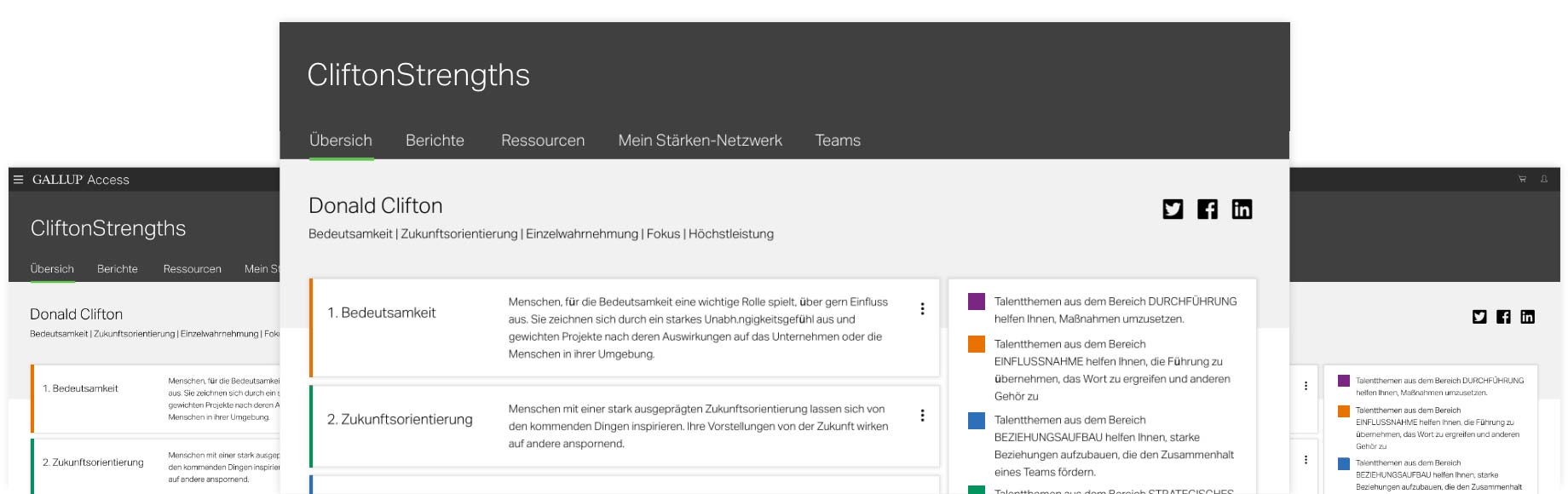Image resolution: width=1568 pixels, height=494 pixels.
Task: Switch to the Berichte tab in front window
Action: coord(435,141)
